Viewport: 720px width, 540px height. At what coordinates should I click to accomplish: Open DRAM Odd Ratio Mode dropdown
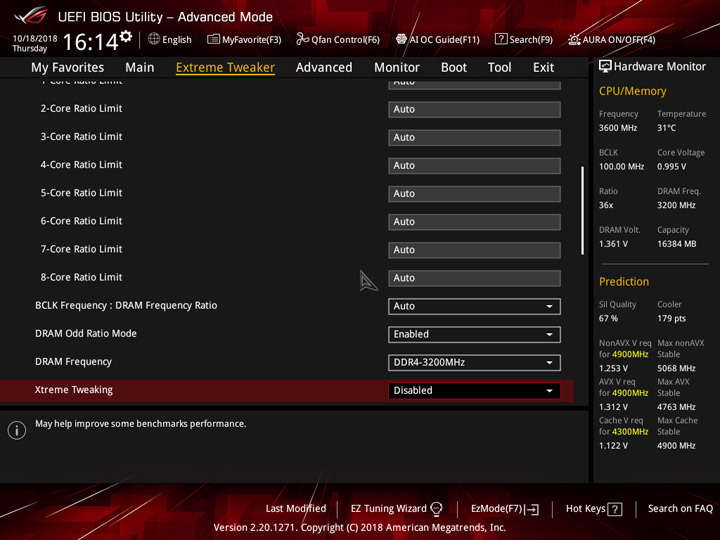[x=474, y=334]
